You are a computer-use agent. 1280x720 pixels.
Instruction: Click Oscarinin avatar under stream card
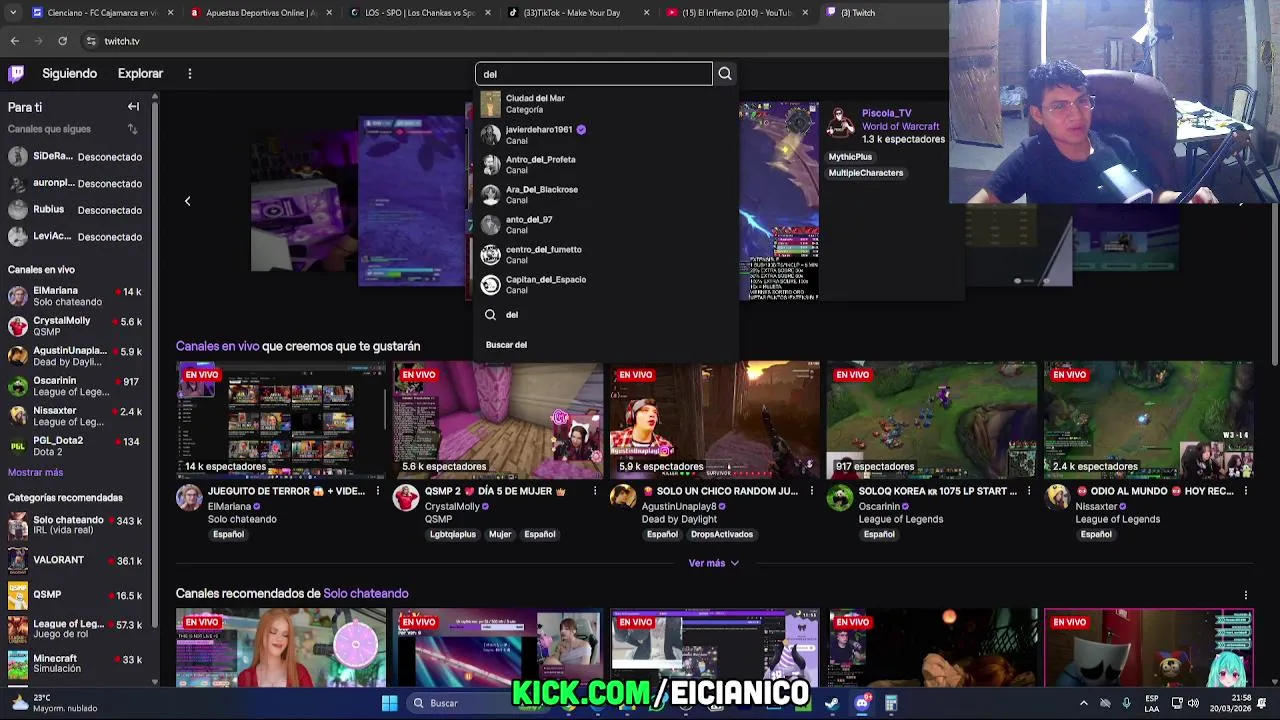(840, 497)
